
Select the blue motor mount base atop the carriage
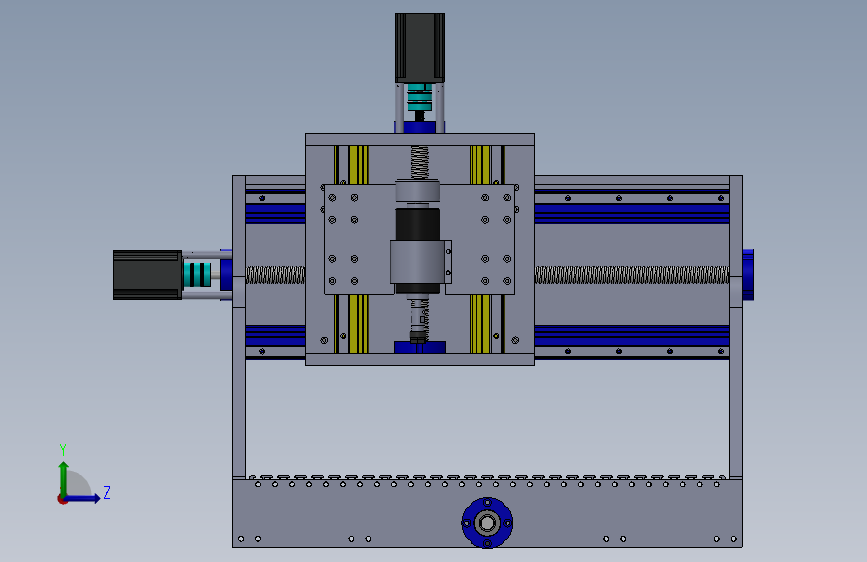pyautogui.click(x=420, y=127)
